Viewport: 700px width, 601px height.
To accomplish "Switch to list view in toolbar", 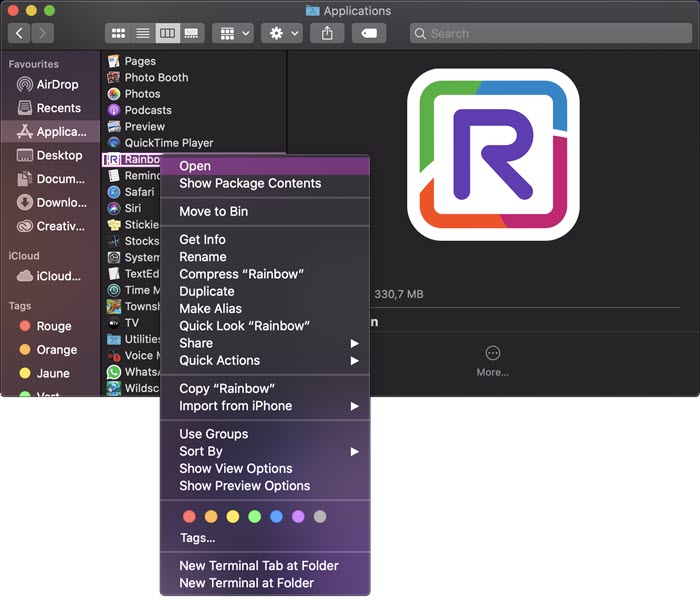I will pyautogui.click(x=143, y=33).
